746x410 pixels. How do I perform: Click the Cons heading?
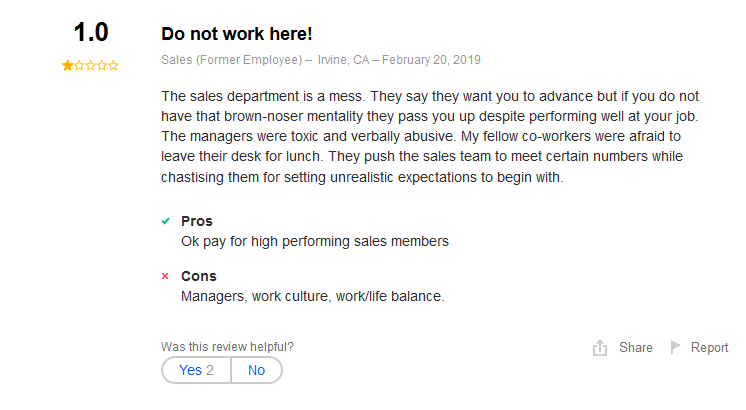coord(198,276)
